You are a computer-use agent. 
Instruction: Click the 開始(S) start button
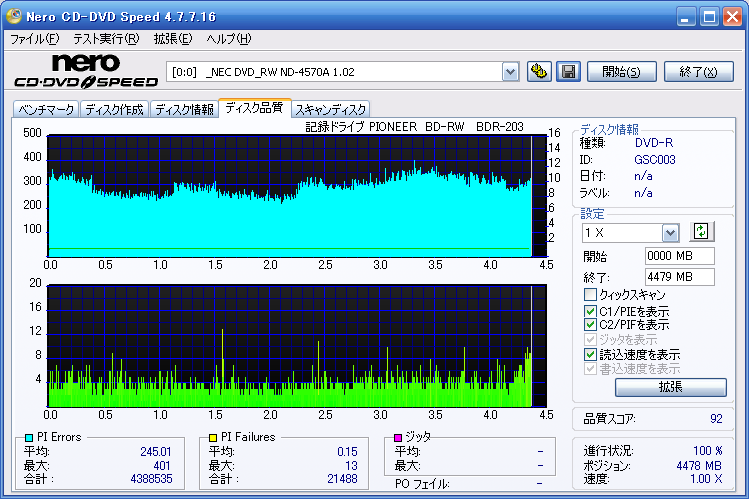coord(621,72)
